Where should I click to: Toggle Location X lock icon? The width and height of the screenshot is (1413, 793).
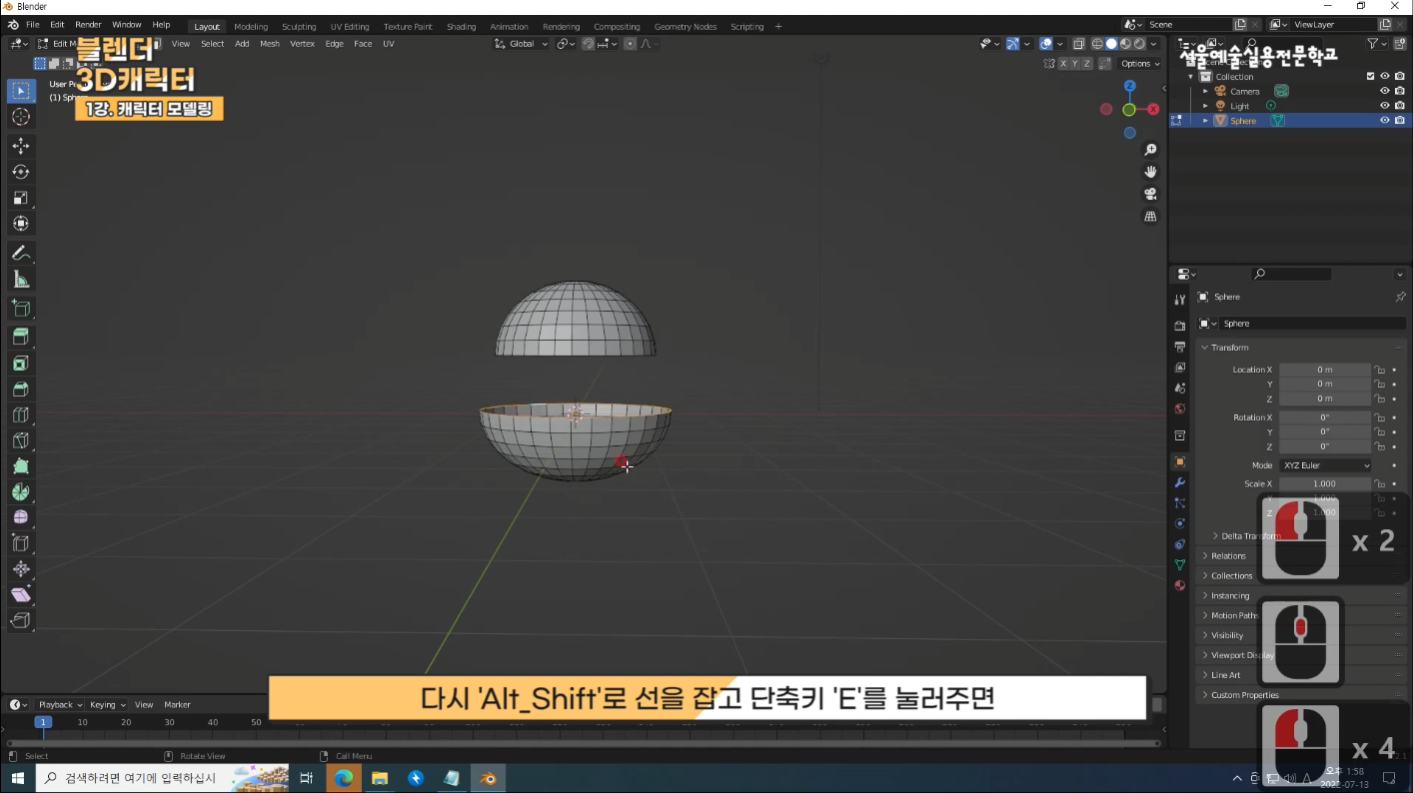click(x=1379, y=370)
